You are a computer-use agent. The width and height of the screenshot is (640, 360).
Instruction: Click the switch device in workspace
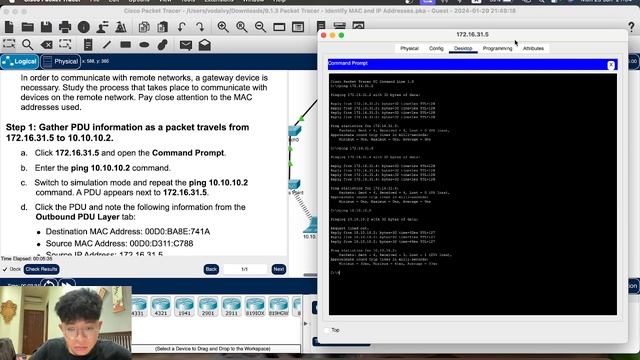coord(294,132)
